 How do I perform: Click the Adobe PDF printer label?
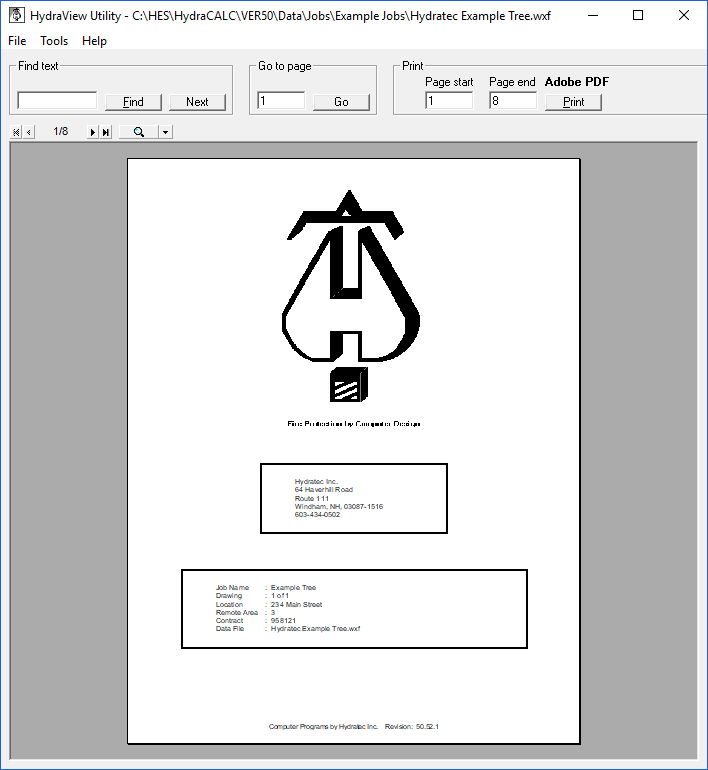tap(577, 82)
